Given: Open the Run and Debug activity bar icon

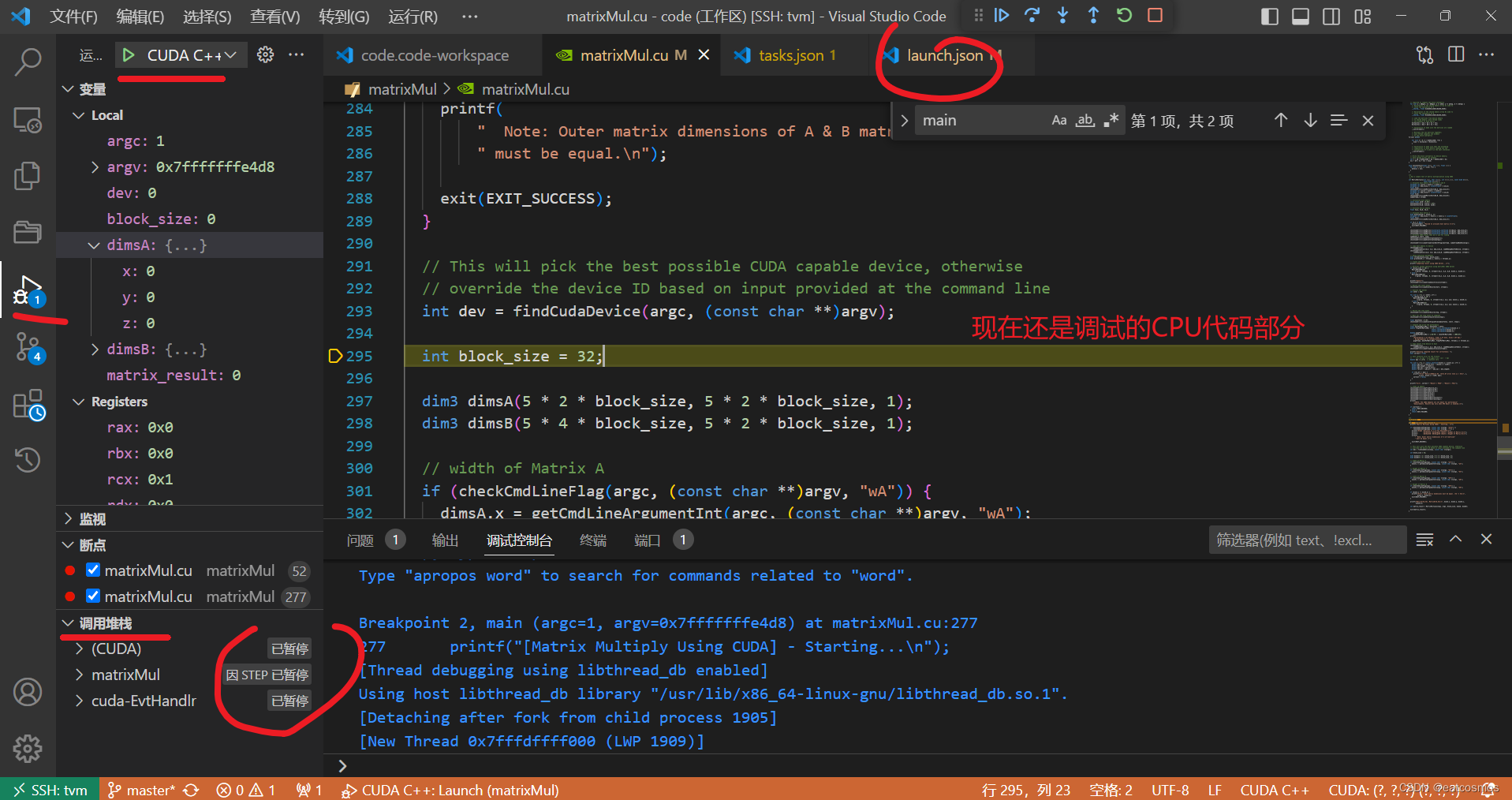Looking at the screenshot, I should 28,290.
